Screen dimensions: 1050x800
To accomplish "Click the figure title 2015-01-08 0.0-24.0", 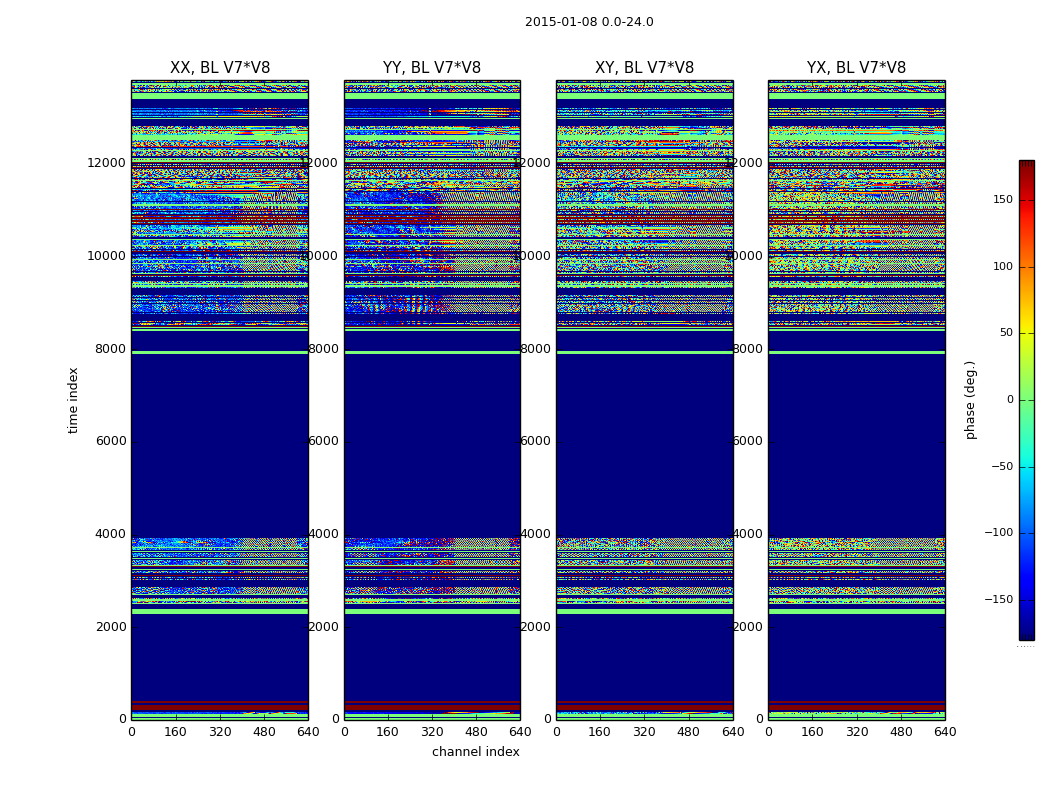I will [x=589, y=22].
